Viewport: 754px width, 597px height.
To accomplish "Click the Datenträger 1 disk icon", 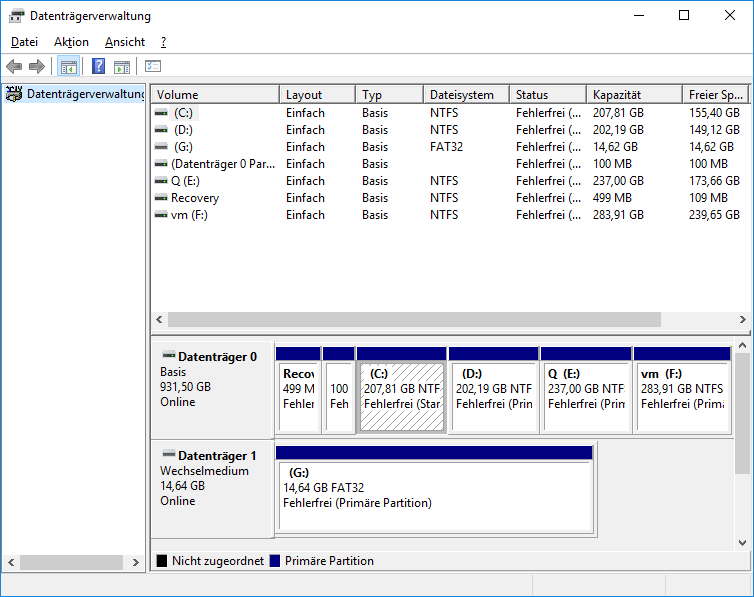I will pos(168,454).
